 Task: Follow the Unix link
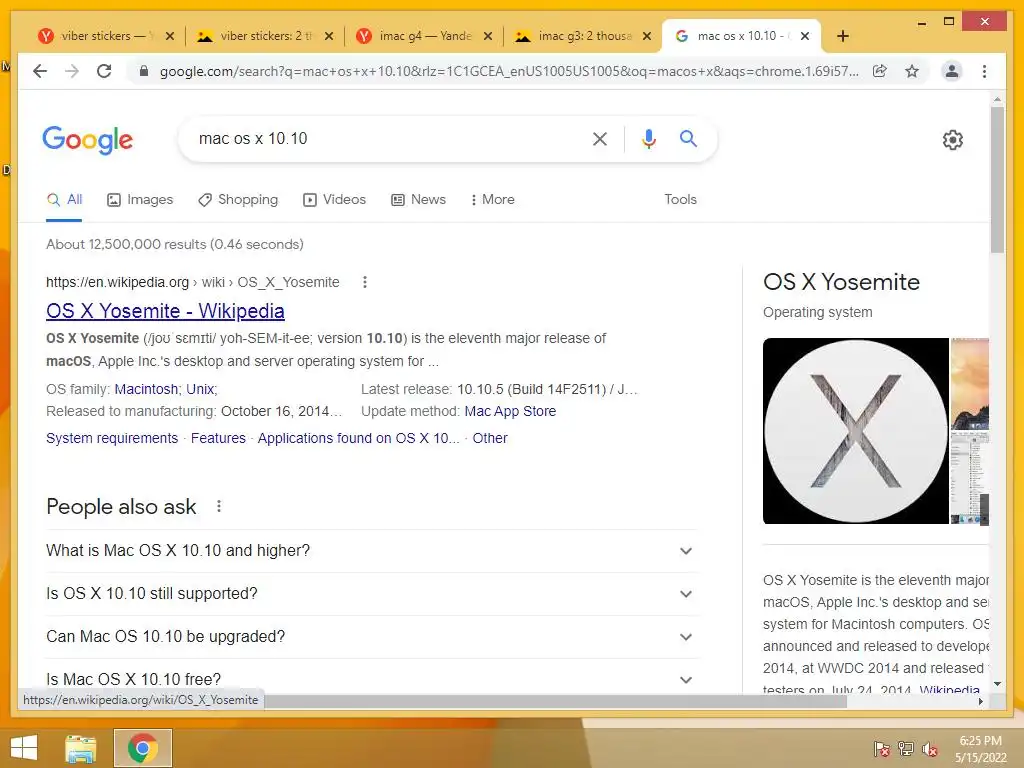click(x=200, y=389)
